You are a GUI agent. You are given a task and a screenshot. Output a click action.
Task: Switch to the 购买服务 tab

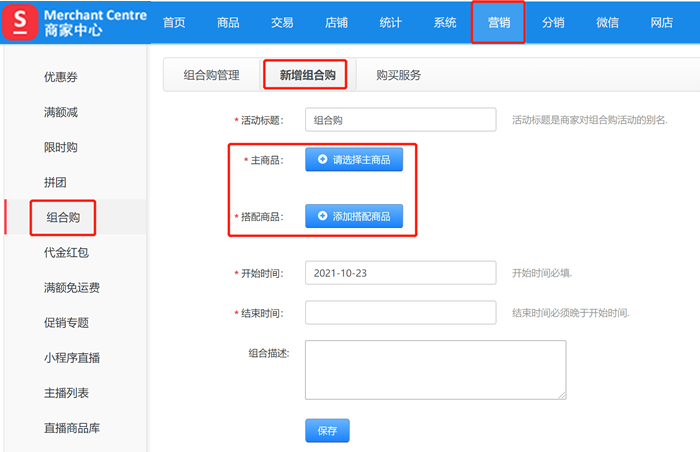(x=398, y=74)
